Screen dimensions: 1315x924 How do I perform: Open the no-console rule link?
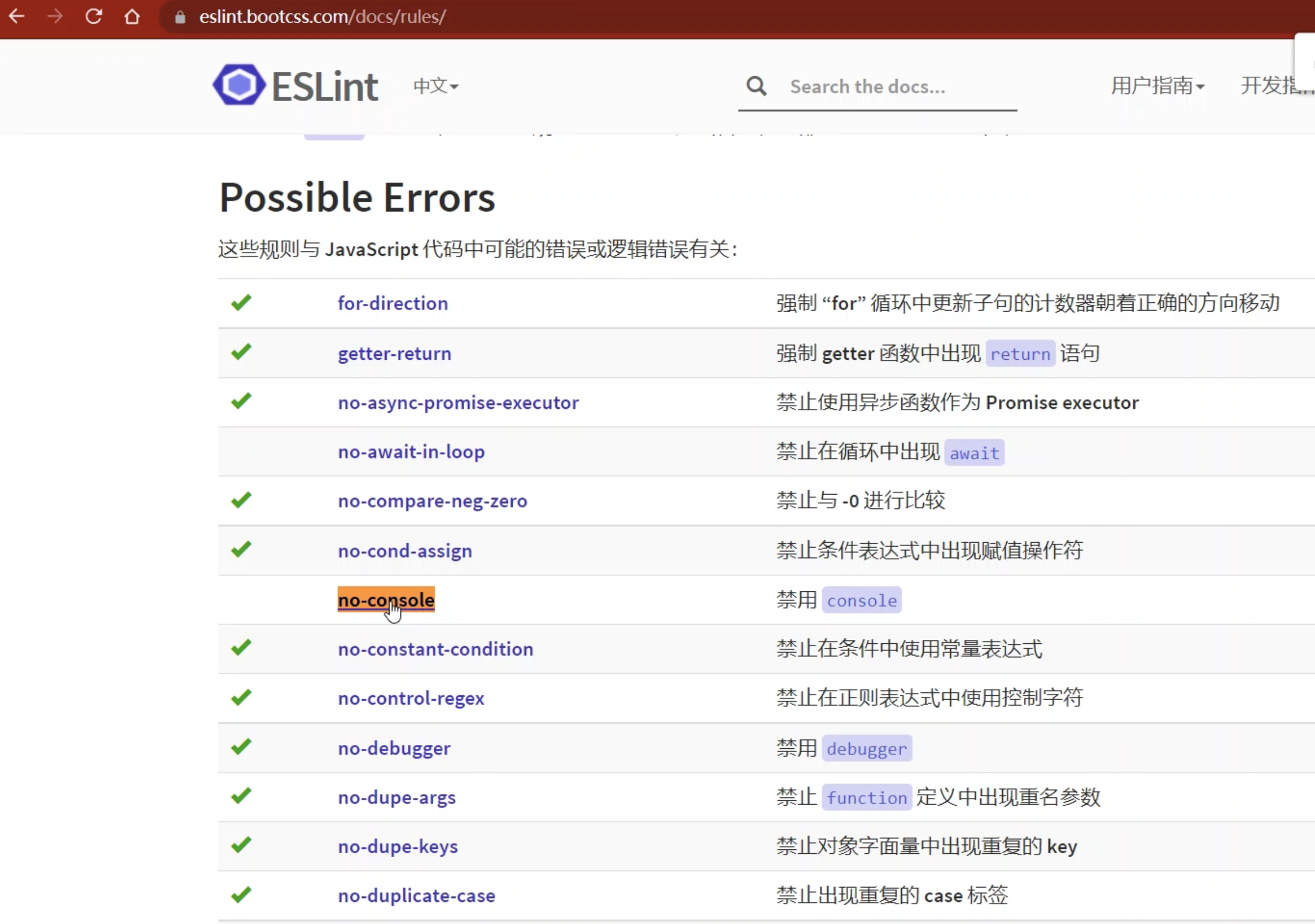pyautogui.click(x=386, y=600)
